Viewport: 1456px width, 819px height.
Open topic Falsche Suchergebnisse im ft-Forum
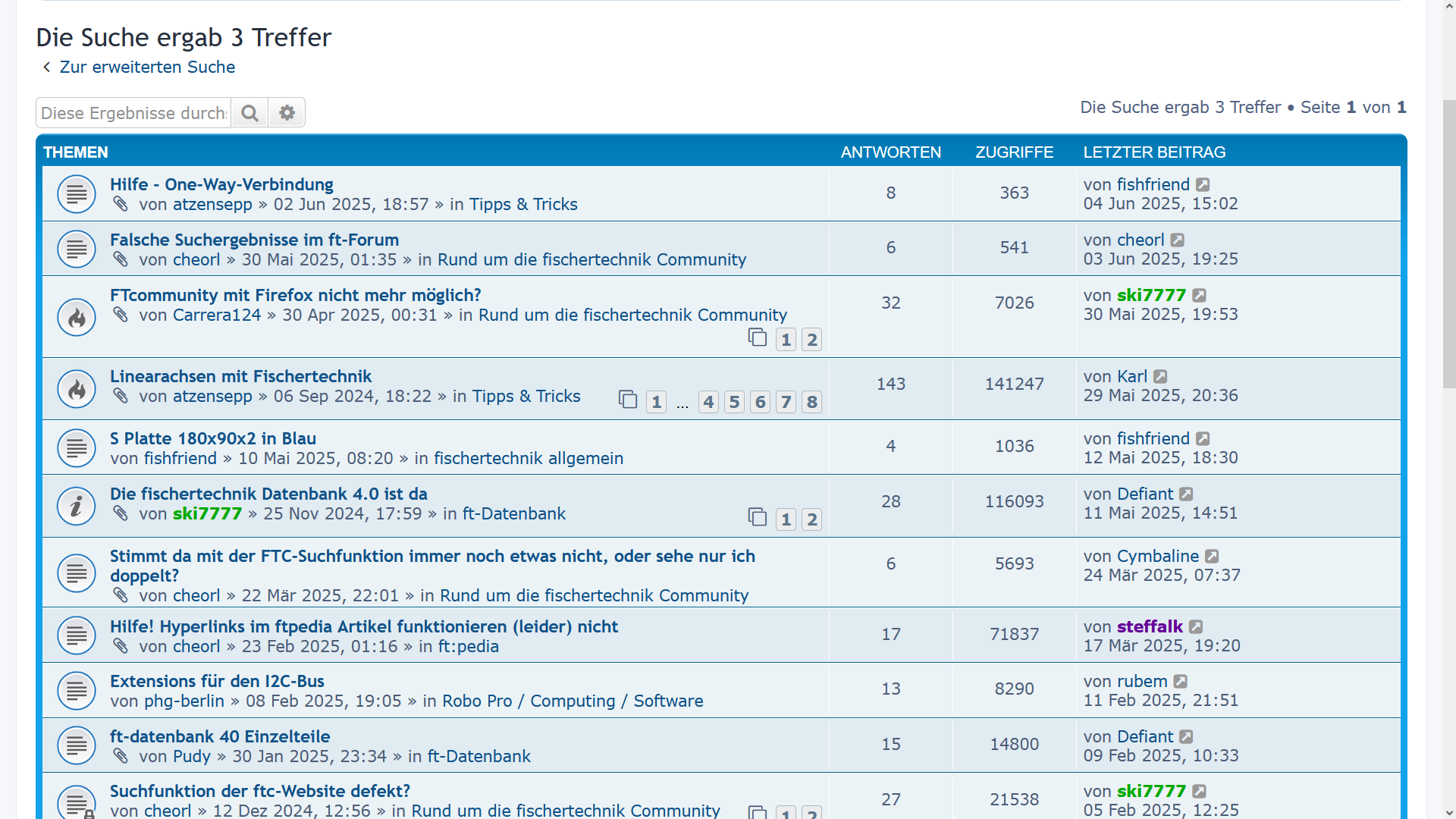[x=254, y=240]
